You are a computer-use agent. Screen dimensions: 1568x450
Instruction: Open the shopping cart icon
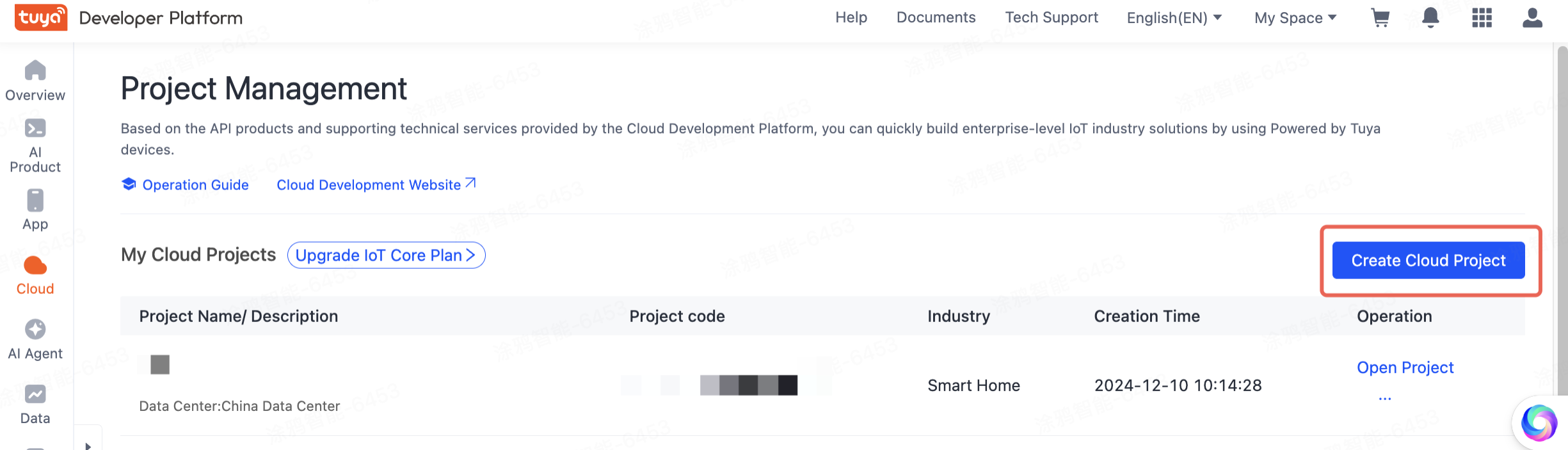click(x=1380, y=18)
